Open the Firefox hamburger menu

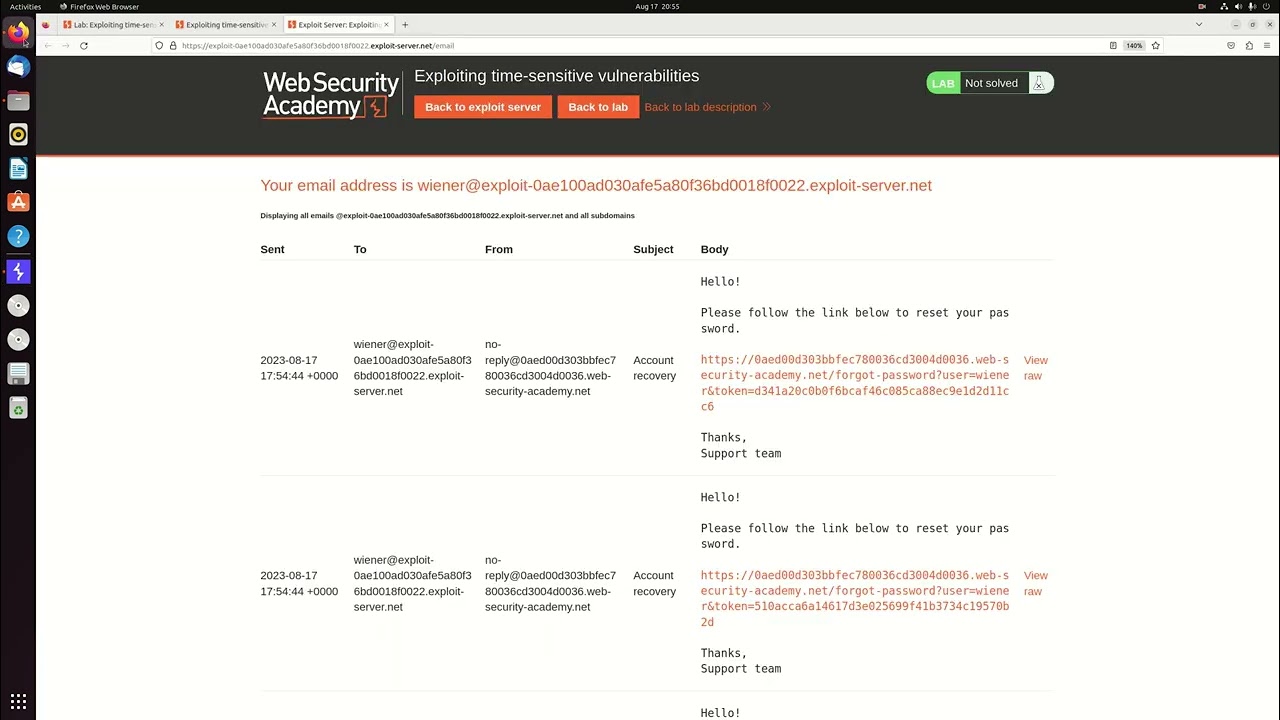[x=1268, y=45]
